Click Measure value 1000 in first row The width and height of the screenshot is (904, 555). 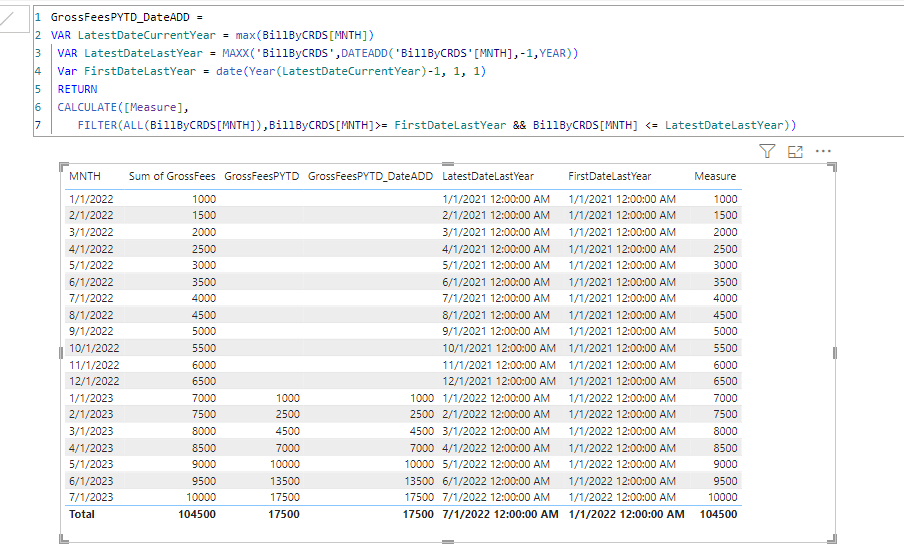pyautogui.click(x=725, y=199)
